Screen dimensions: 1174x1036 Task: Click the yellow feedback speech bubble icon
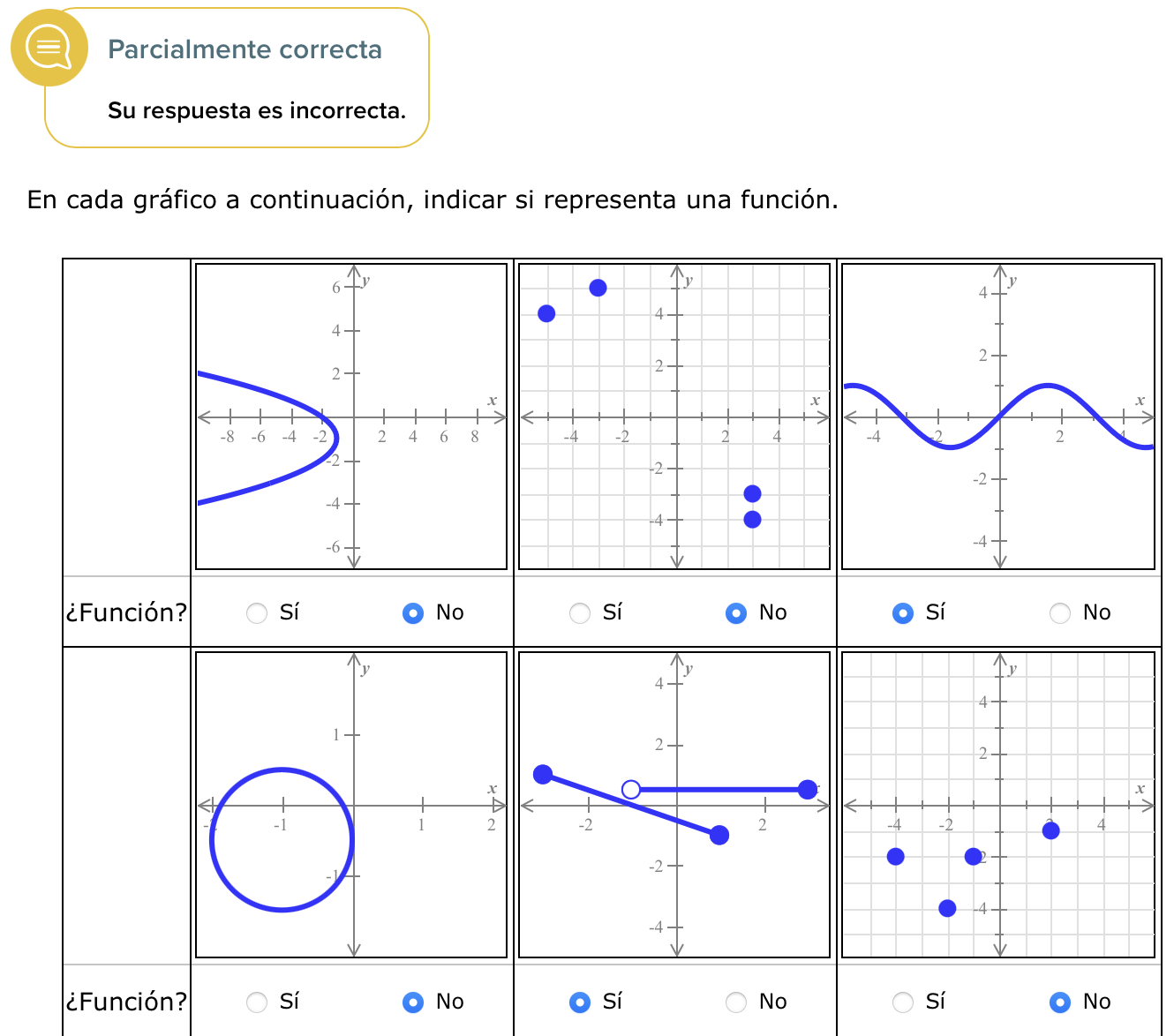(x=49, y=48)
